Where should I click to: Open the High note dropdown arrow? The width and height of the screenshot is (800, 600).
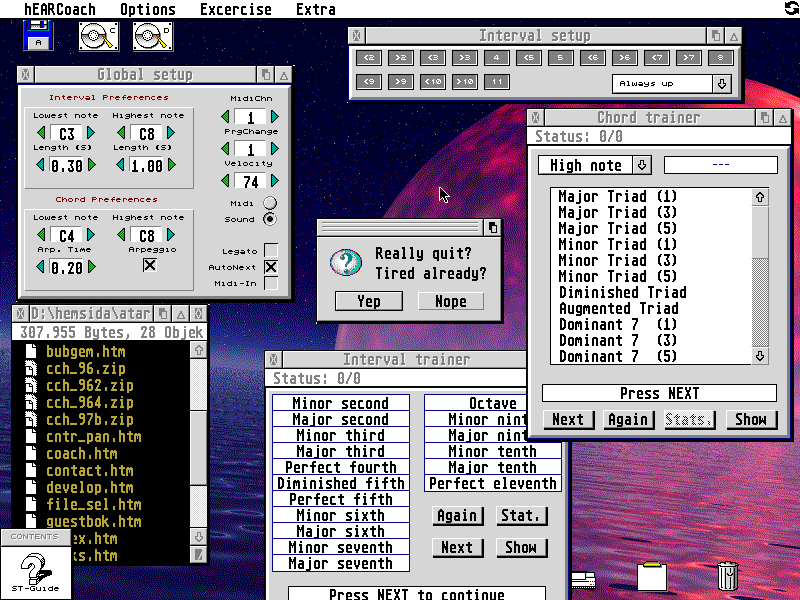642,165
